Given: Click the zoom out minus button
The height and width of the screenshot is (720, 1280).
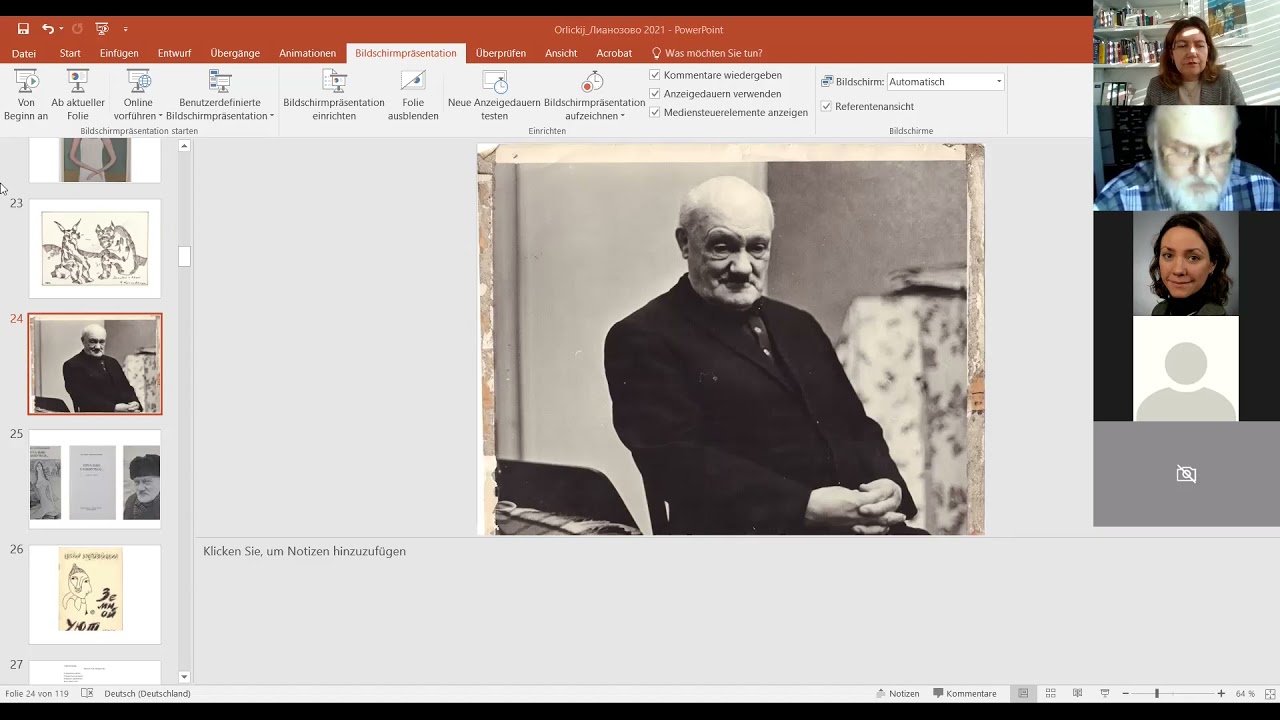Looking at the screenshot, I should (1126, 693).
